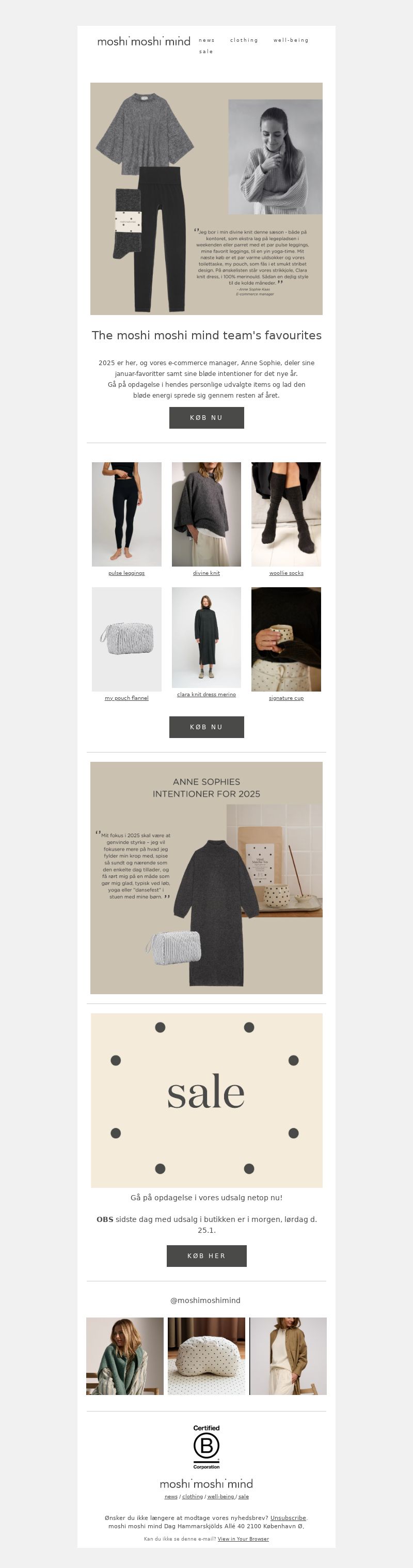
Task: Click the first KØB NU button
Action: coord(206,417)
